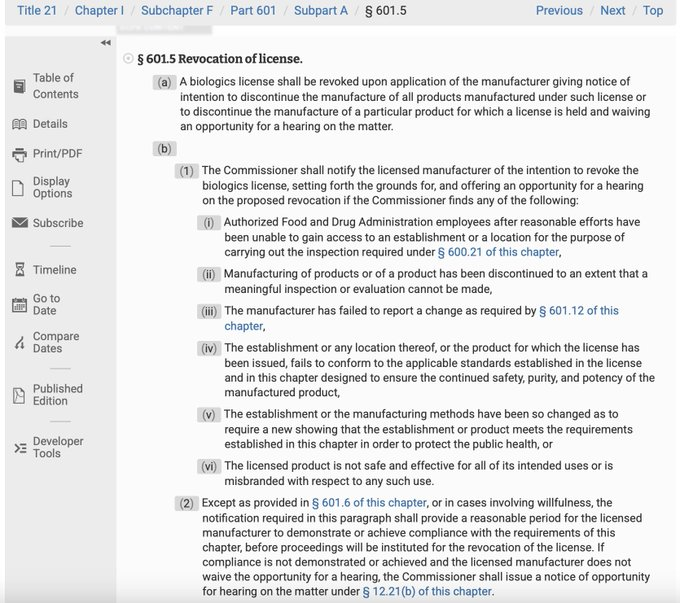Click the Developer Tools code icon
The width and height of the screenshot is (680, 603).
tap(20, 448)
